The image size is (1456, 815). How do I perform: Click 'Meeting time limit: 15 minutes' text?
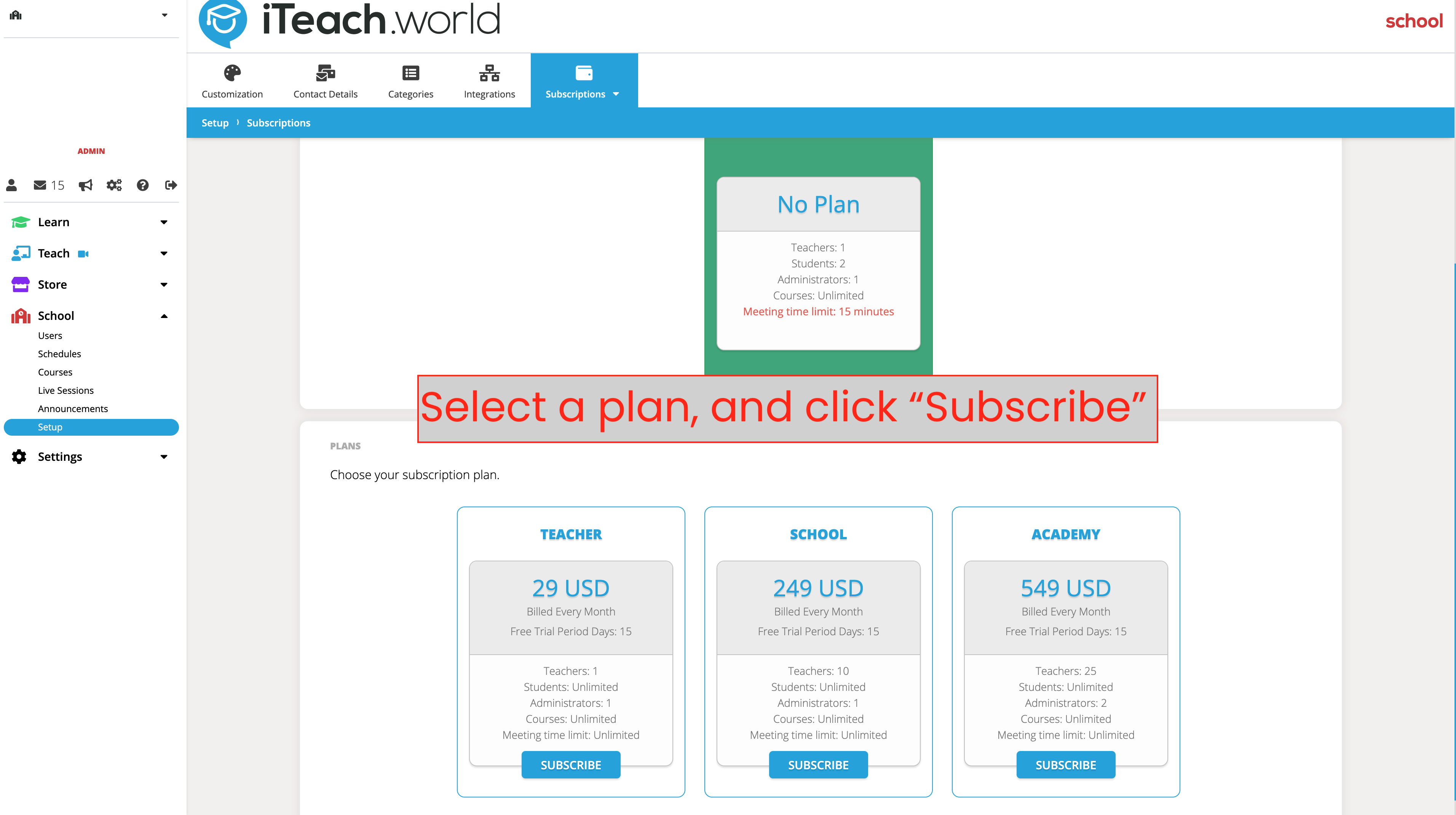coord(819,312)
